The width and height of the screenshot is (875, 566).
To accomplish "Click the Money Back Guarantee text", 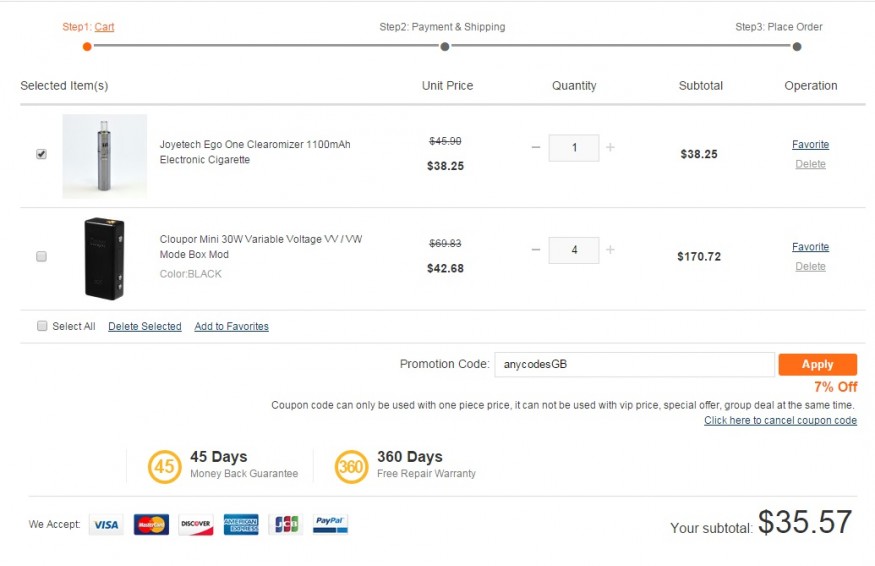I will (244, 473).
